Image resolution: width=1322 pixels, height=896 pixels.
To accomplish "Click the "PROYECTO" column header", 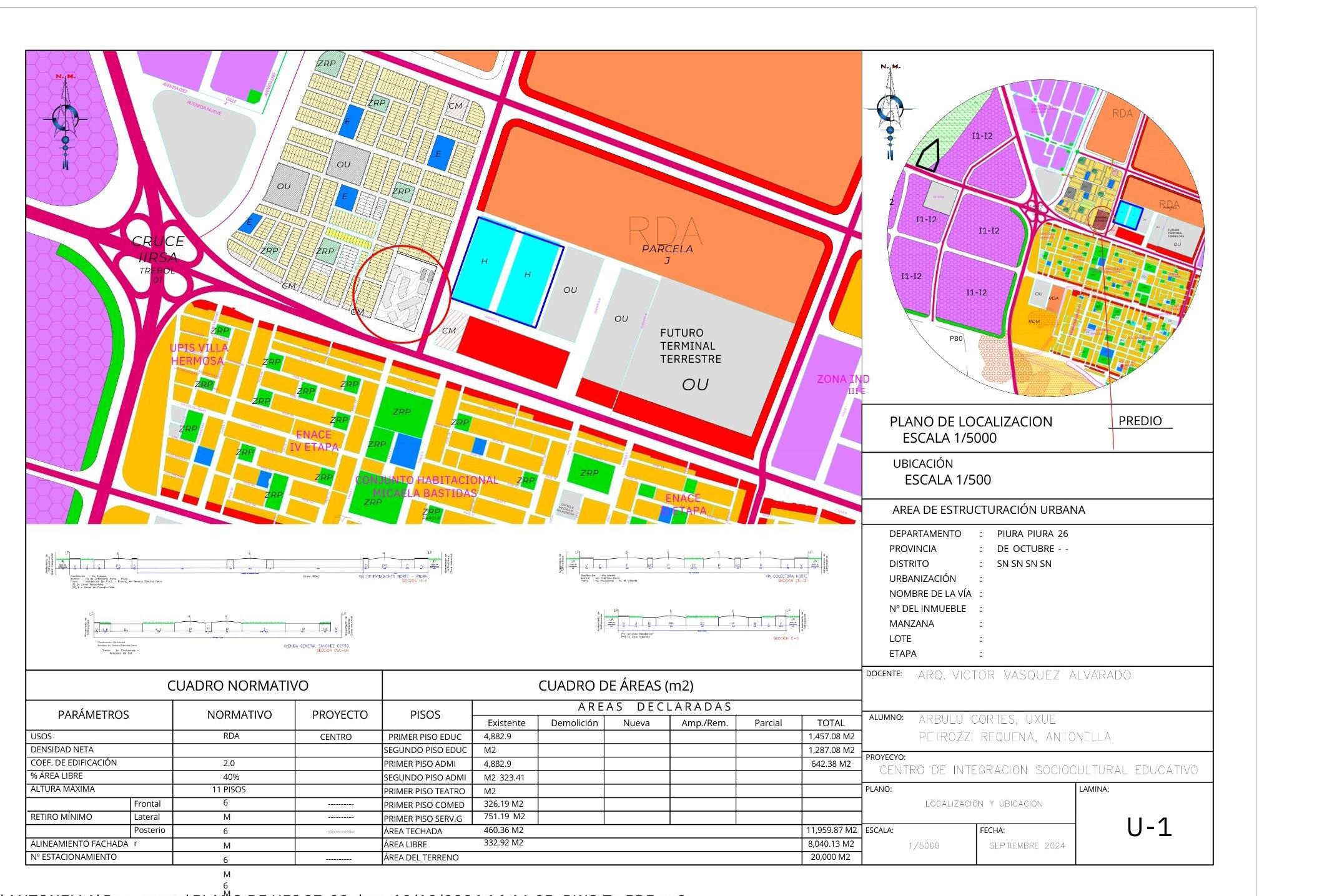I will pos(340,715).
